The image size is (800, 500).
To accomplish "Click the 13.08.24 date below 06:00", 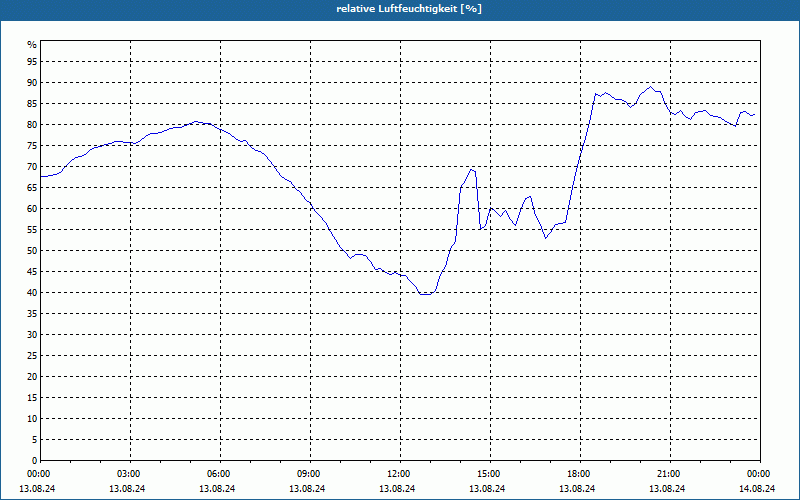I will click(x=217, y=489).
